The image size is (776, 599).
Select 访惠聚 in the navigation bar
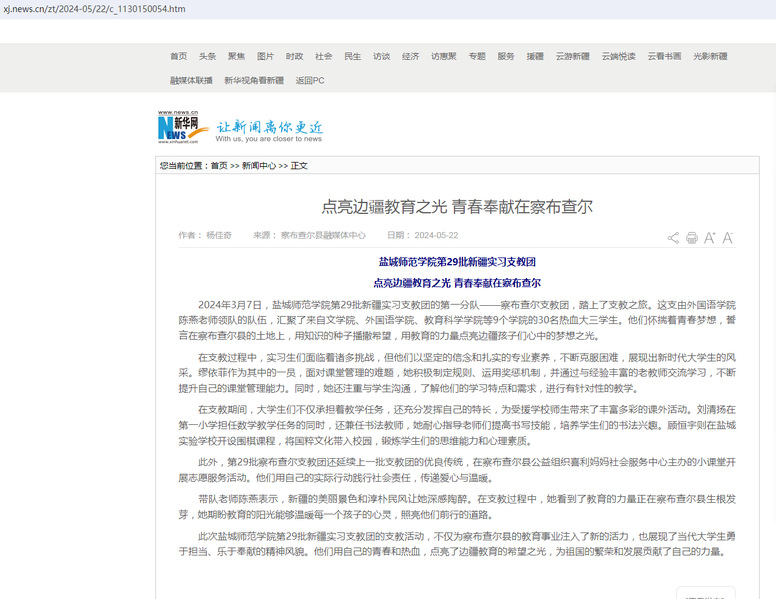[444, 56]
